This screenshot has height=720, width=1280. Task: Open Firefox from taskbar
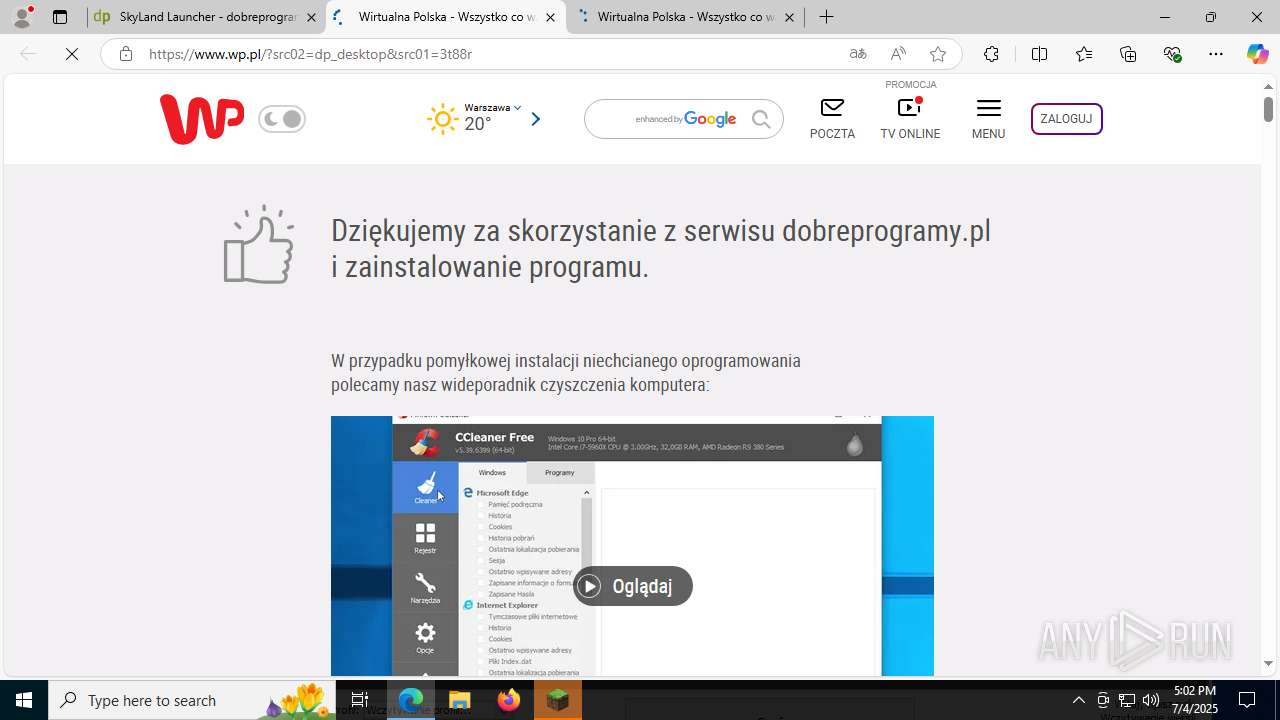509,700
